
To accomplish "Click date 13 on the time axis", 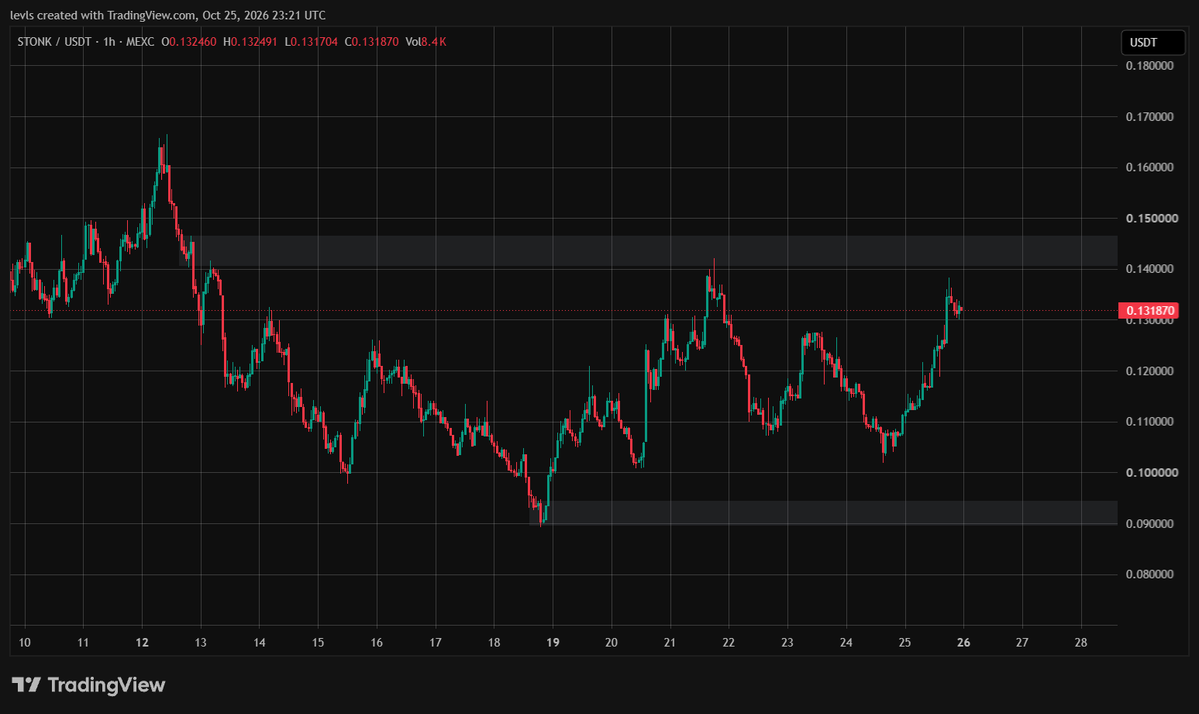I will (x=200, y=643).
